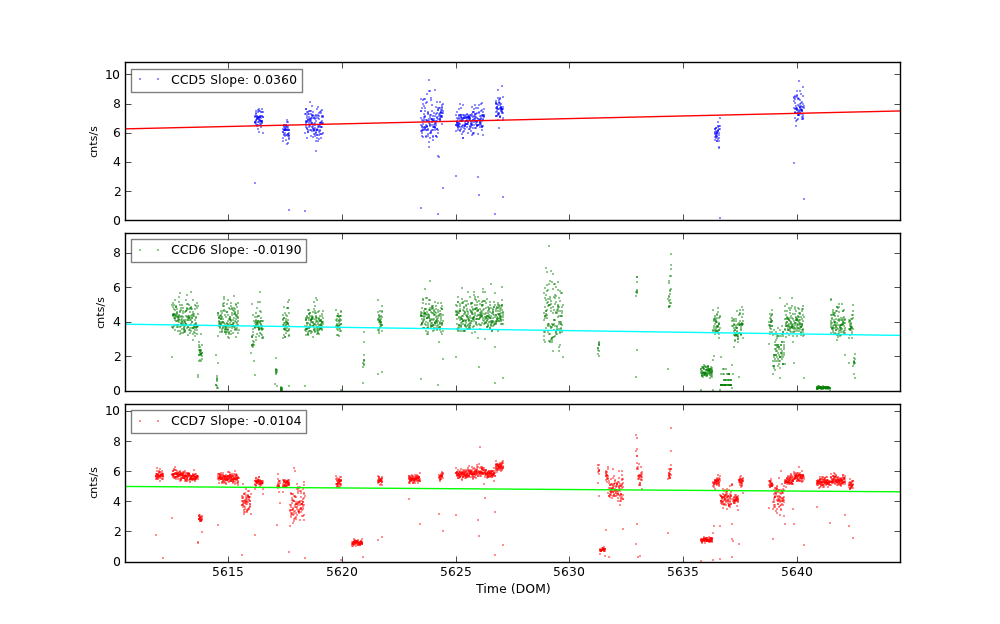
Task: Click the blue CCD5 data cluster near 5636.5
Action: click(717, 133)
